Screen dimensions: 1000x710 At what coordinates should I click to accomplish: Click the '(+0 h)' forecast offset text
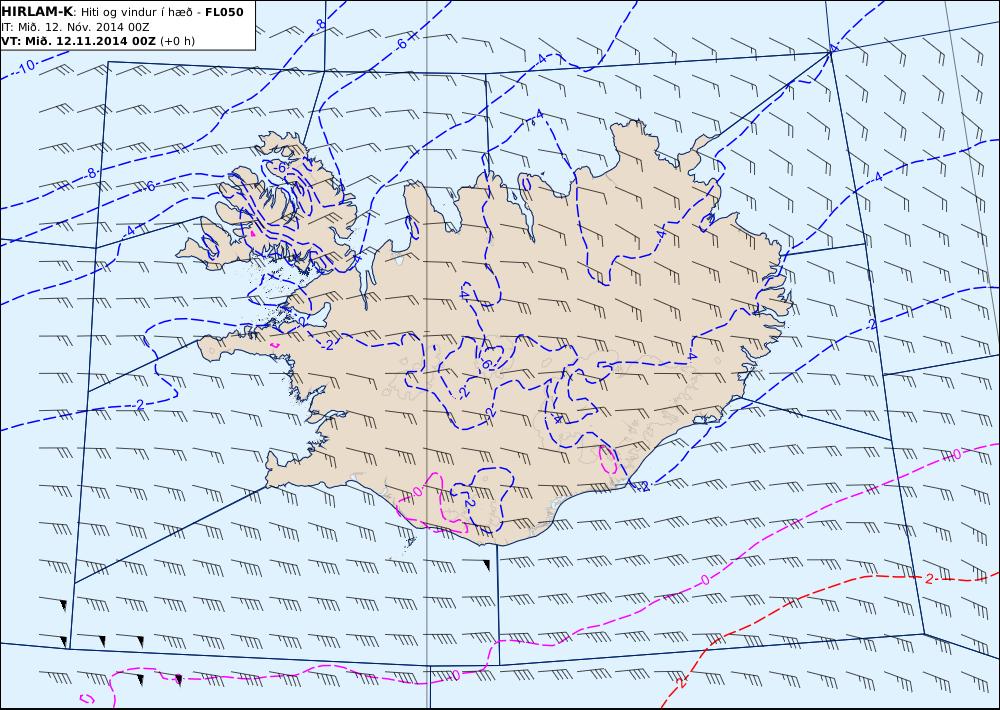click(177, 41)
